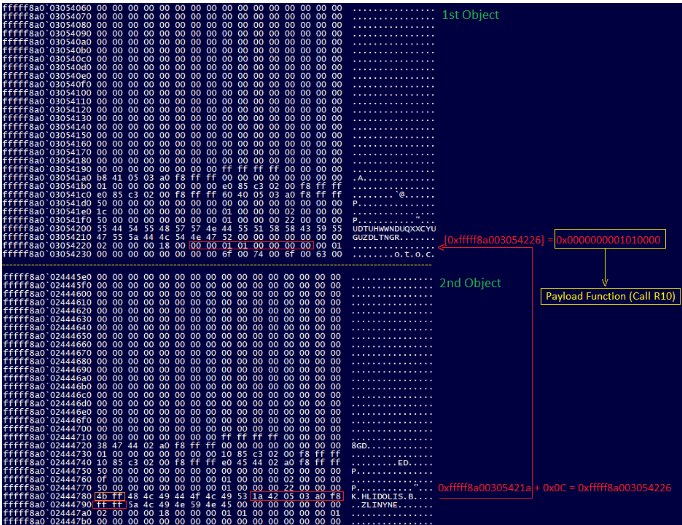The width and height of the screenshot is (682, 525).
Task: Click the orange-boxed '4b ff' bytes on row 02444780
Action: click(x=104, y=496)
